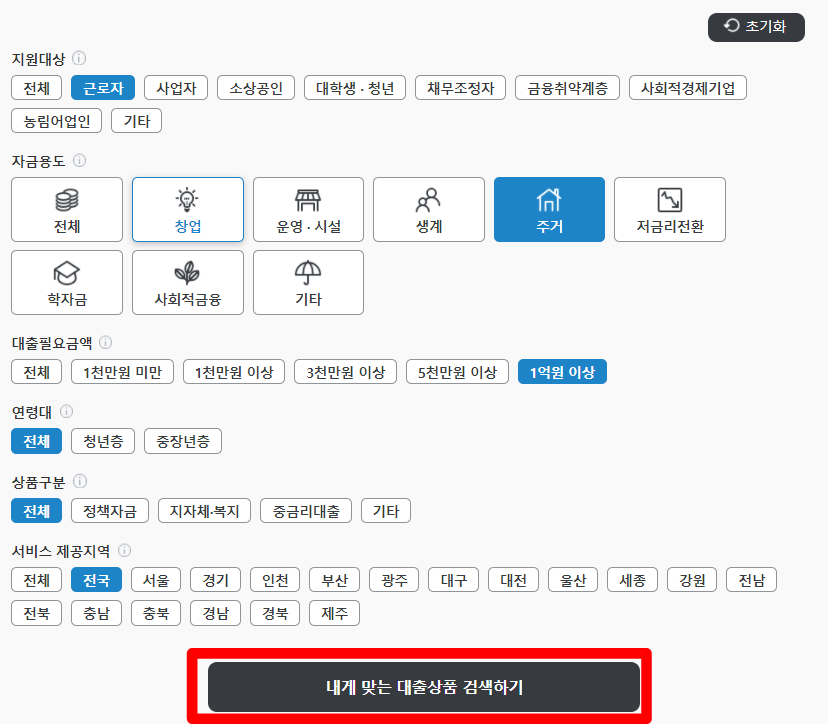Image resolution: width=828 pixels, height=724 pixels.
Task: Click the 주거 house icon
Action: [x=549, y=198]
